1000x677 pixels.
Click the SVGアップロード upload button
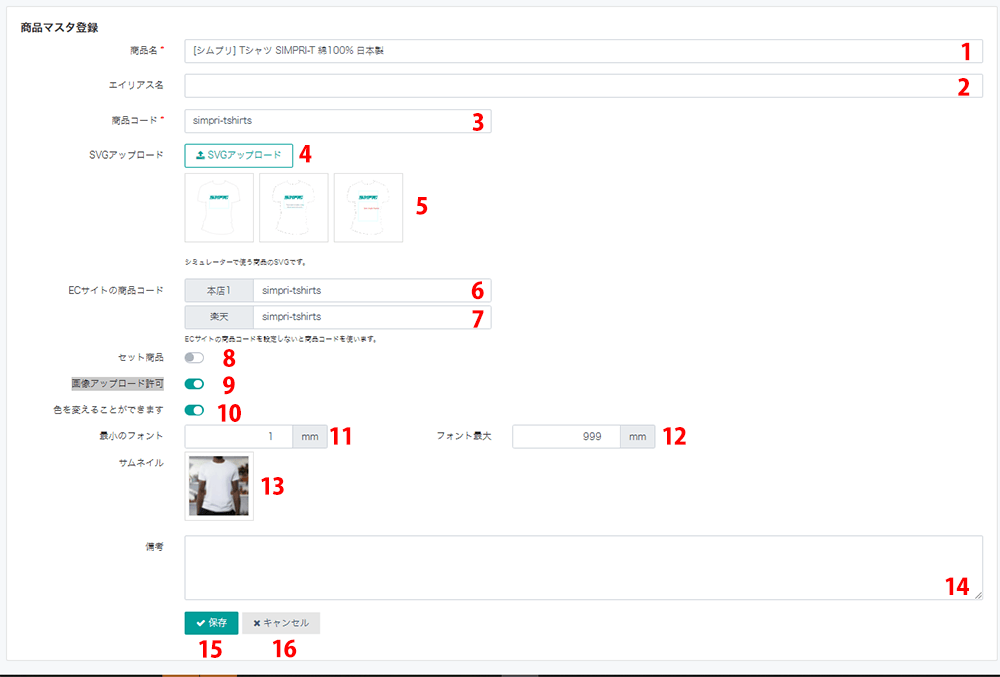238,155
